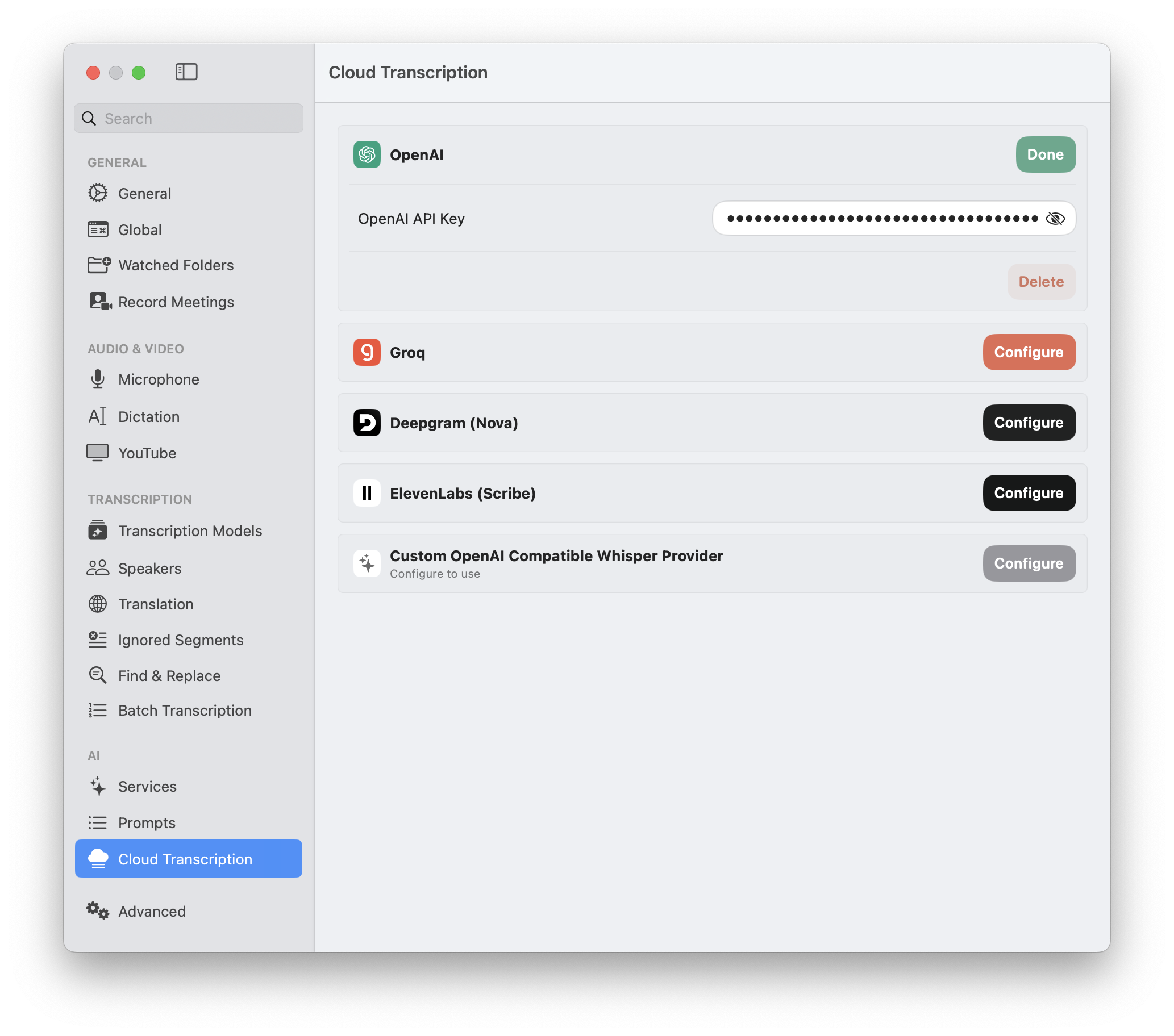Click the Microphone icon in sidebar
Viewport: 1174px width, 1036px height.
(x=98, y=379)
